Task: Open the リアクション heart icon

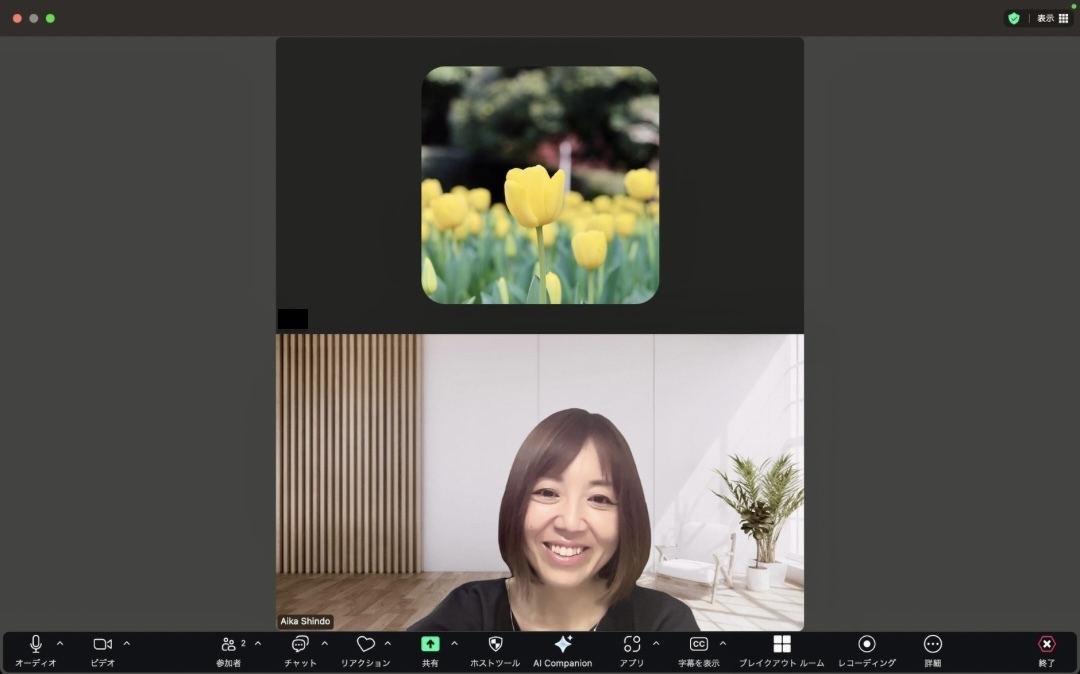Action: coord(366,644)
